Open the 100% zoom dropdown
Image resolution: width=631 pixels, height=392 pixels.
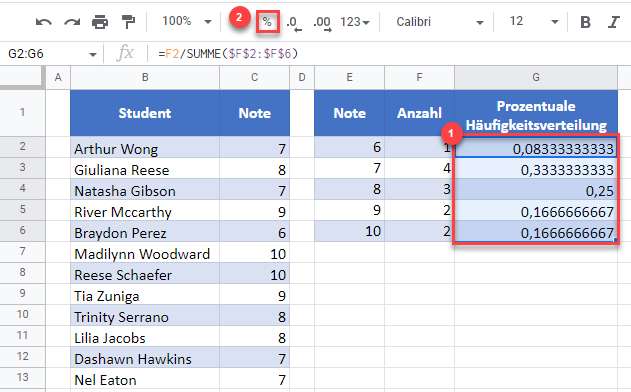tap(186, 21)
